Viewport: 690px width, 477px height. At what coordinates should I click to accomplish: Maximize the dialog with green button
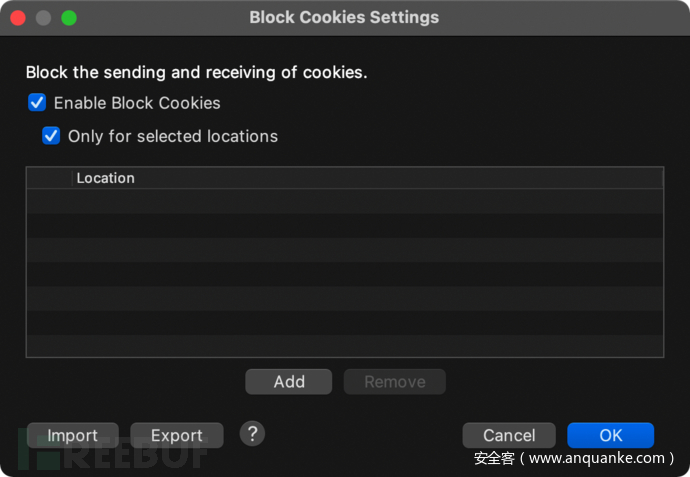(x=68, y=18)
